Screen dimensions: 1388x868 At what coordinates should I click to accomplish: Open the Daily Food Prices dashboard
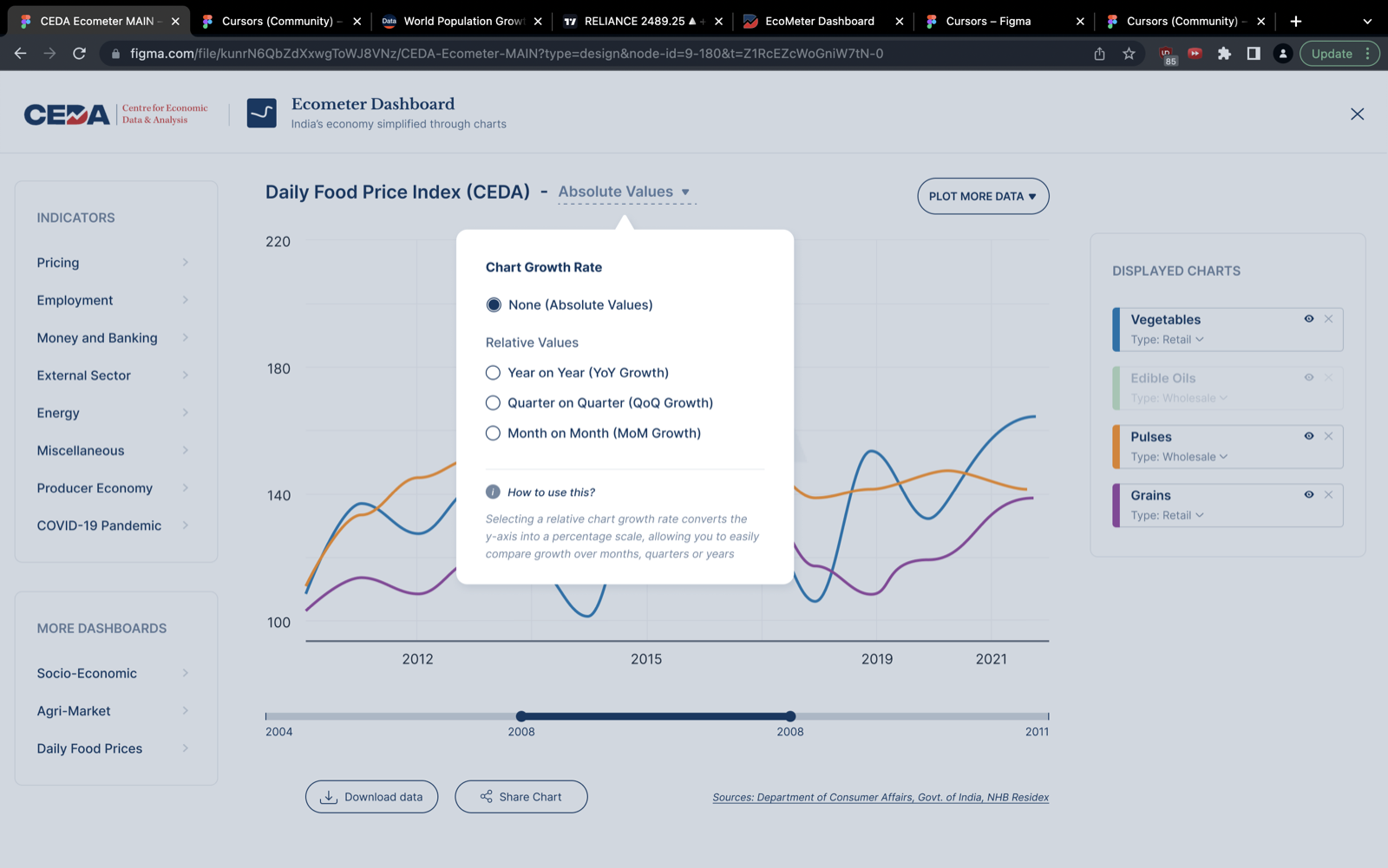113,748
